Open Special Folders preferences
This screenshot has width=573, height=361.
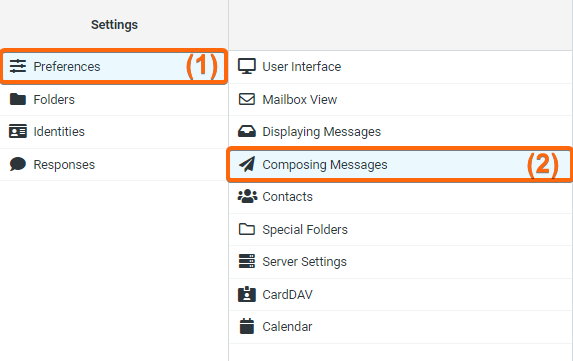point(401,229)
